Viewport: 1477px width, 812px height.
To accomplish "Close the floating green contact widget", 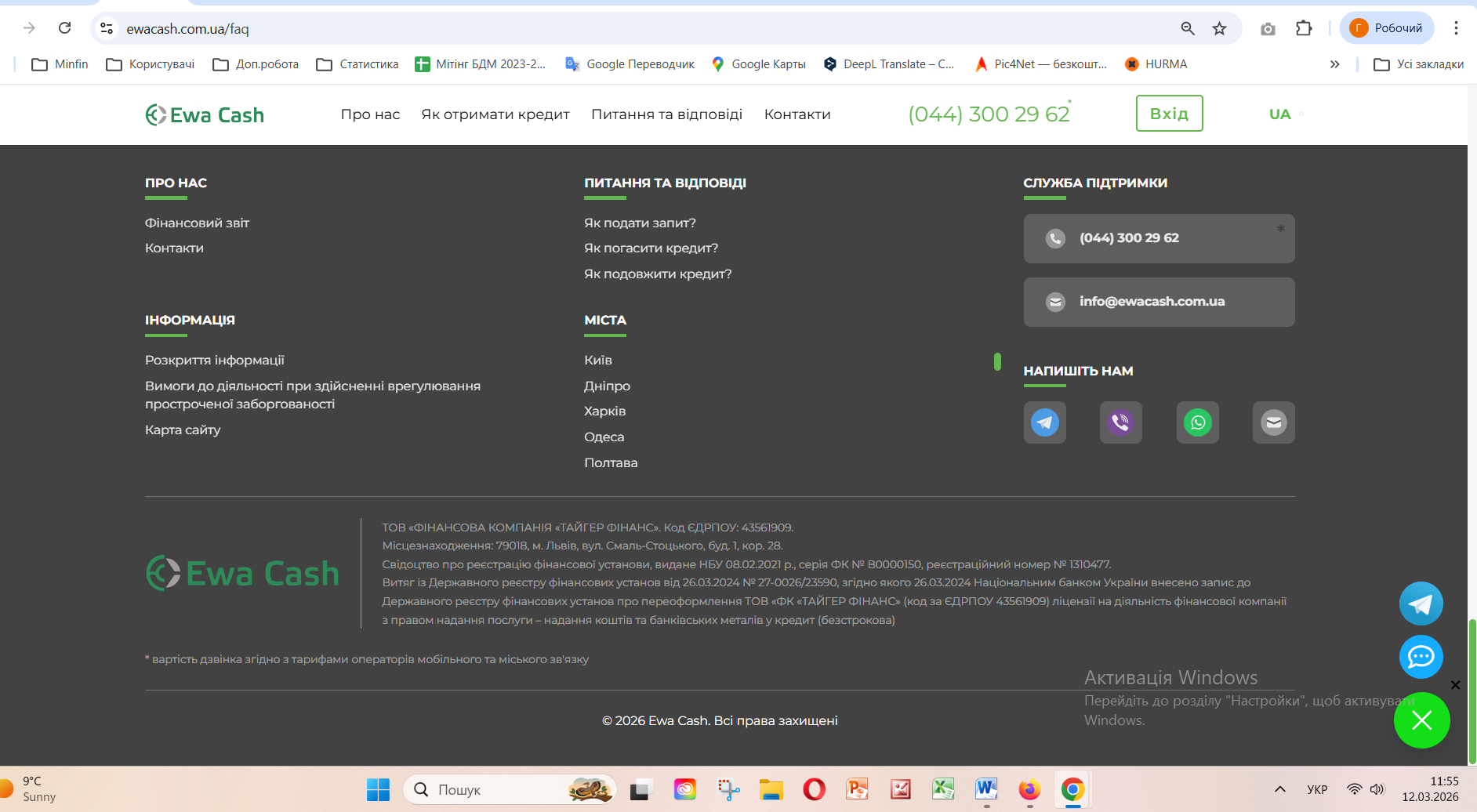I will tap(1421, 720).
